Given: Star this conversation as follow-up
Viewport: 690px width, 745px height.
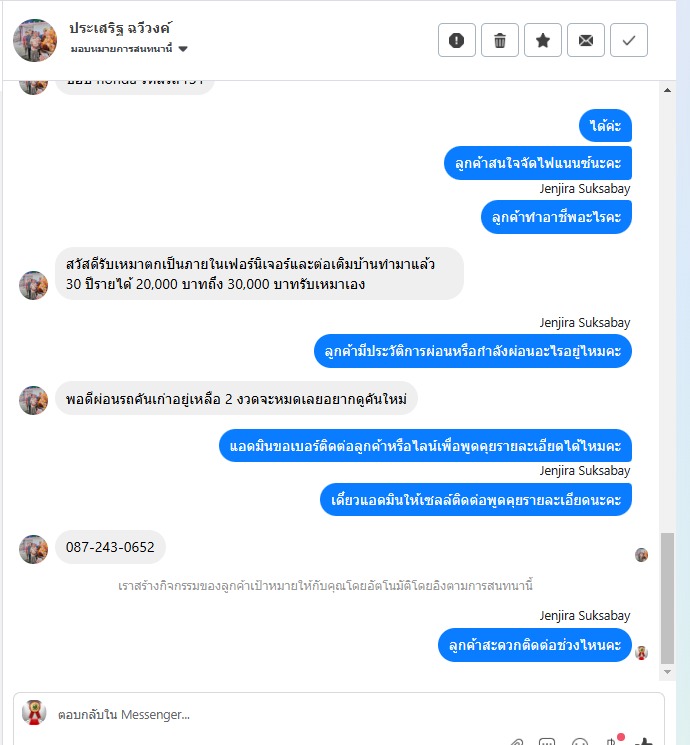Looking at the screenshot, I should pyautogui.click(x=543, y=40).
